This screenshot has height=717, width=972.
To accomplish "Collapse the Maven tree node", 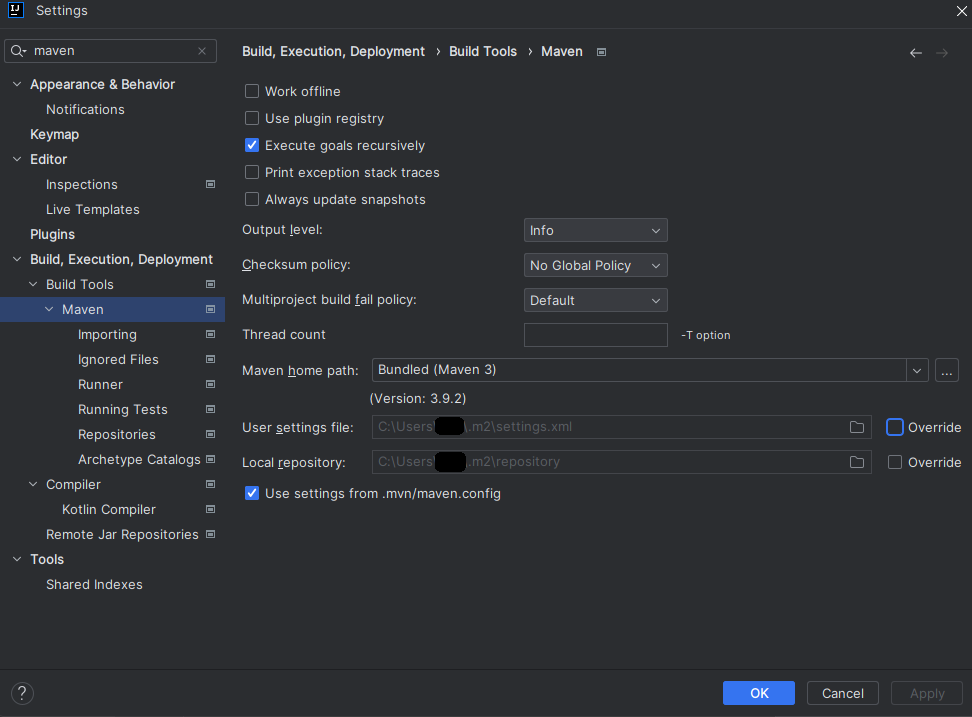I will coord(49,309).
